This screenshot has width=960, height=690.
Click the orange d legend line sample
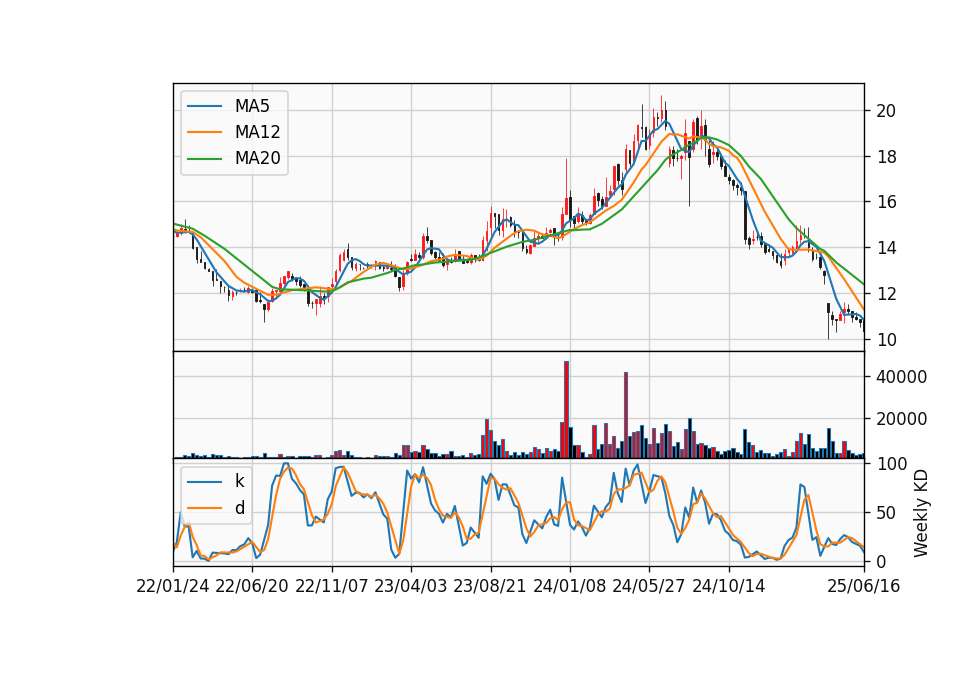(x=204, y=508)
